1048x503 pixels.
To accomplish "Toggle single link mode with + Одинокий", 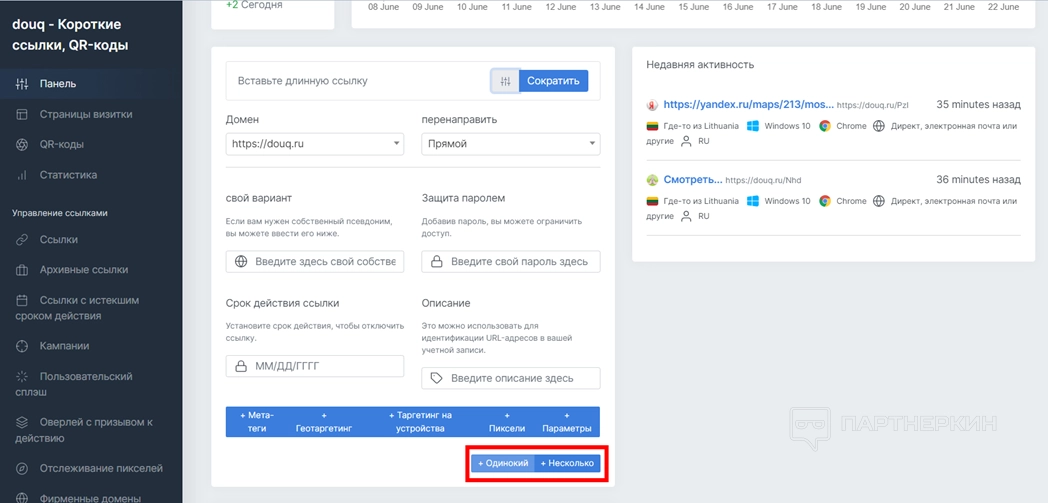I will [x=502, y=463].
